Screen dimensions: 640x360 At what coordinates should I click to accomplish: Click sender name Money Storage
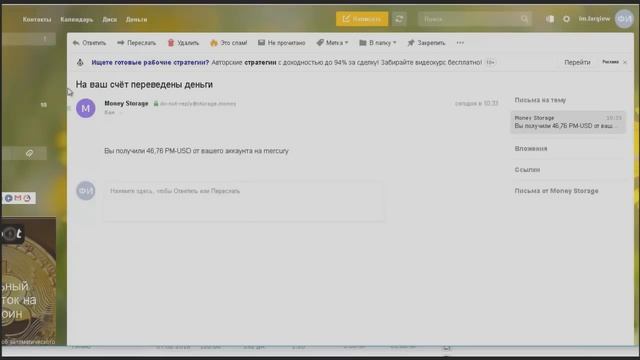pyautogui.click(x=127, y=104)
